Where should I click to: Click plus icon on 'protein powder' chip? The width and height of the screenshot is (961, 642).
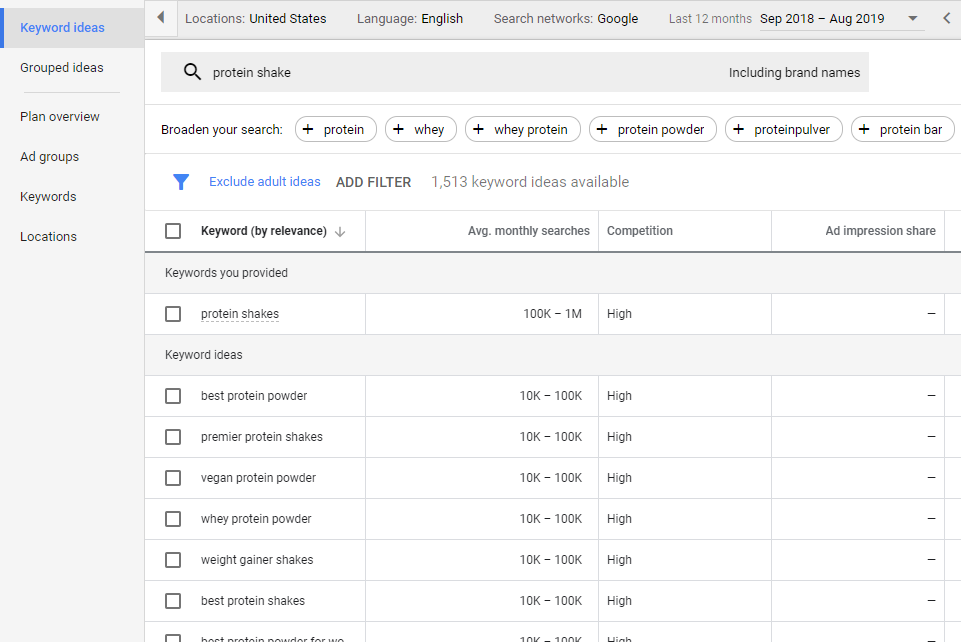(x=603, y=130)
